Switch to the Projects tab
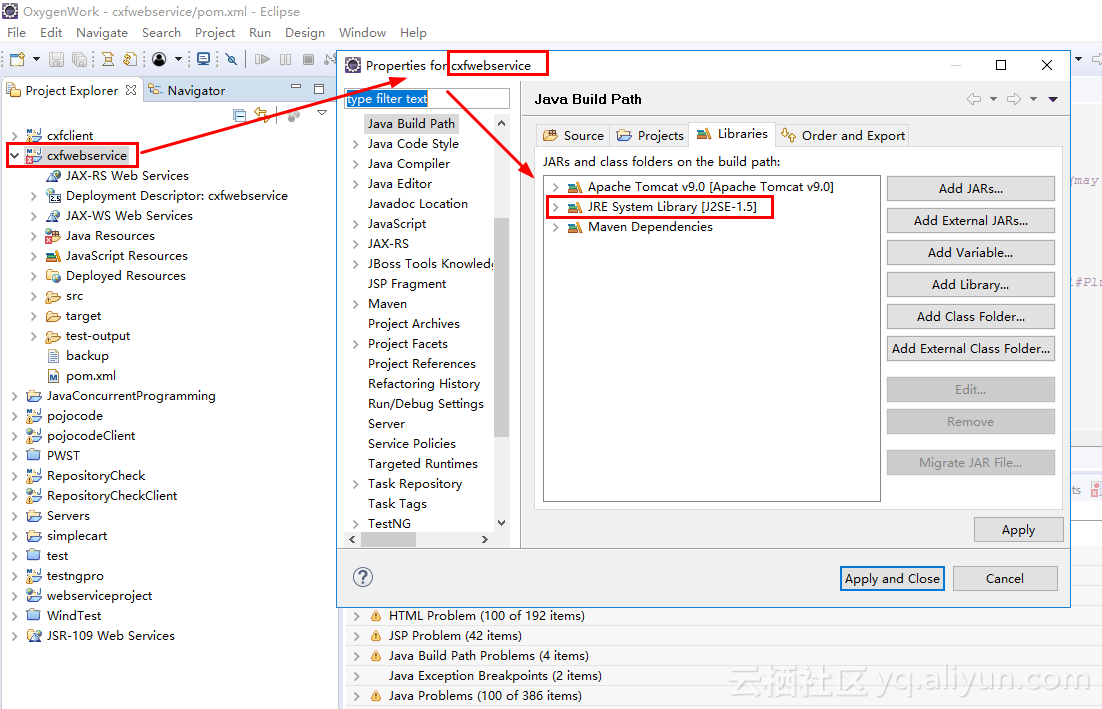 pyautogui.click(x=650, y=135)
